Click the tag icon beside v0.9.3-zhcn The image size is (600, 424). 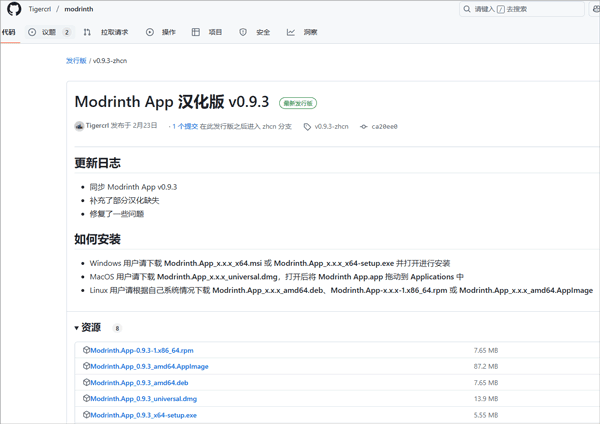point(307,127)
